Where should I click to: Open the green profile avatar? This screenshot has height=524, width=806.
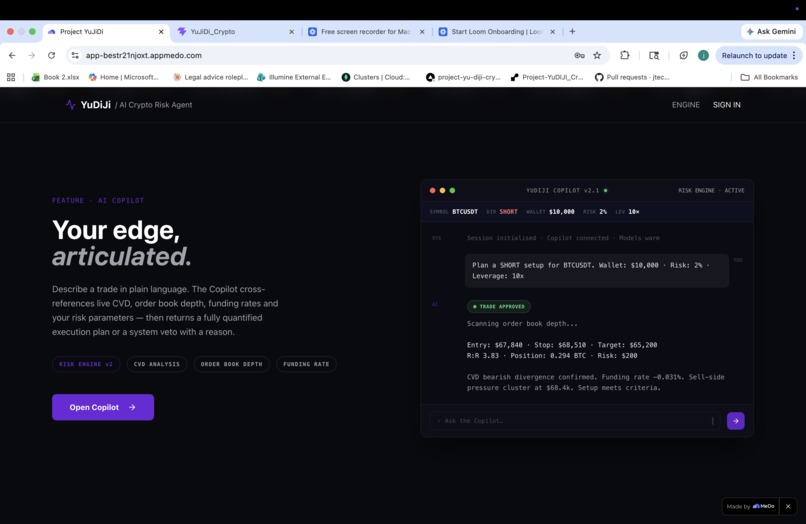pyautogui.click(x=703, y=56)
